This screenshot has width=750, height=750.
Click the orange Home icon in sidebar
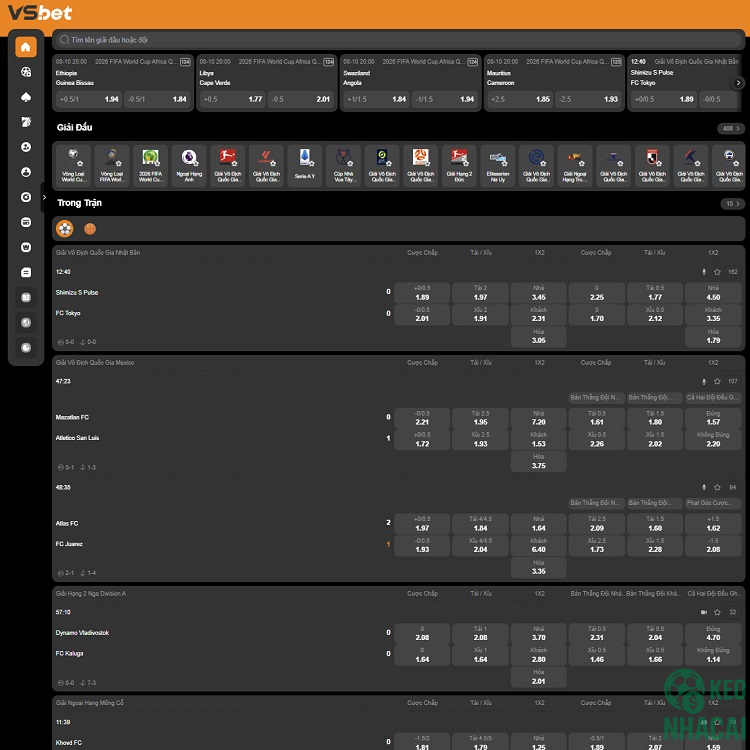26,47
